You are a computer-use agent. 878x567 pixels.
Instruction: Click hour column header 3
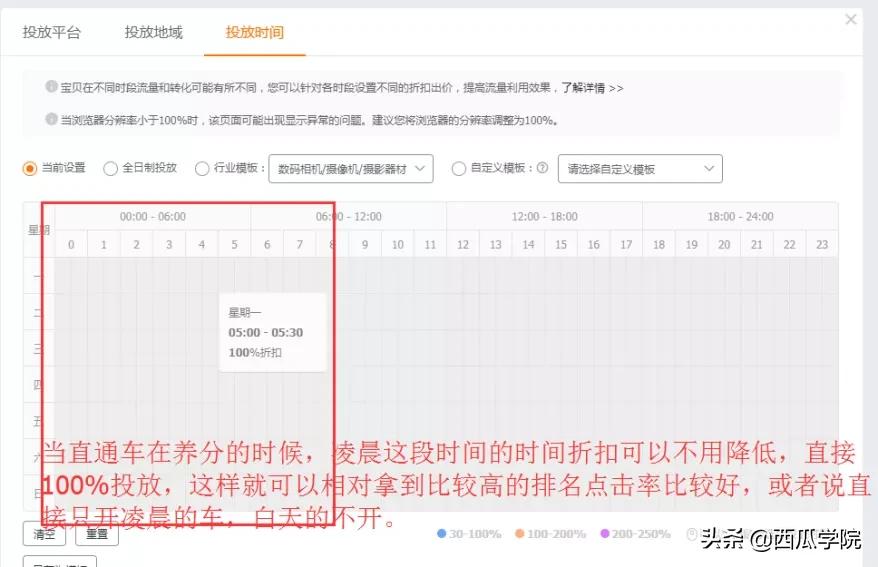[x=169, y=245]
